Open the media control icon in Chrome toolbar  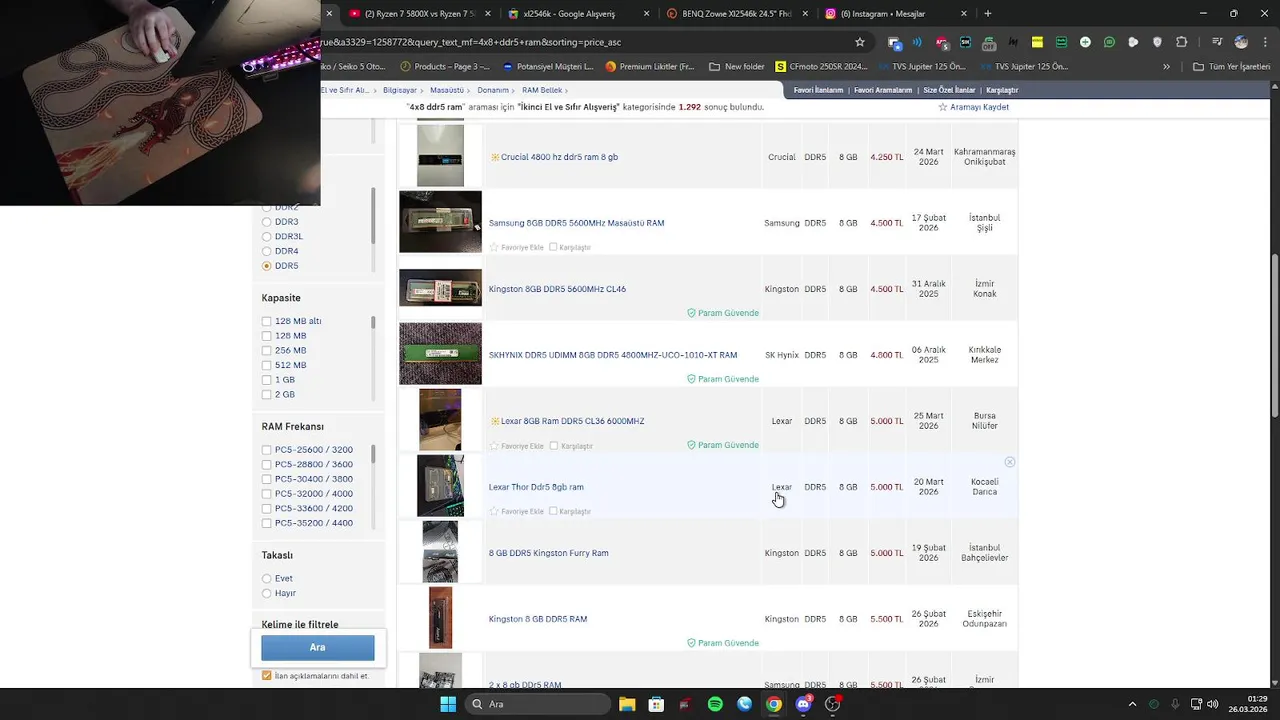coord(1217,42)
